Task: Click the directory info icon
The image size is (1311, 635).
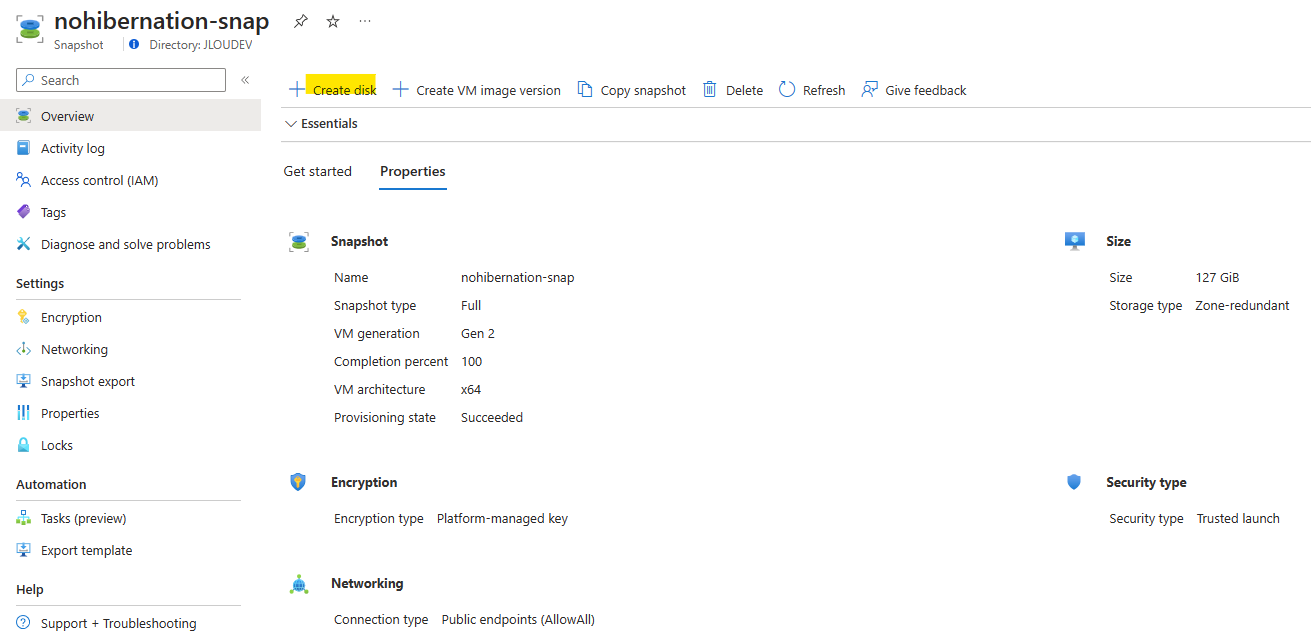Action: 135,45
